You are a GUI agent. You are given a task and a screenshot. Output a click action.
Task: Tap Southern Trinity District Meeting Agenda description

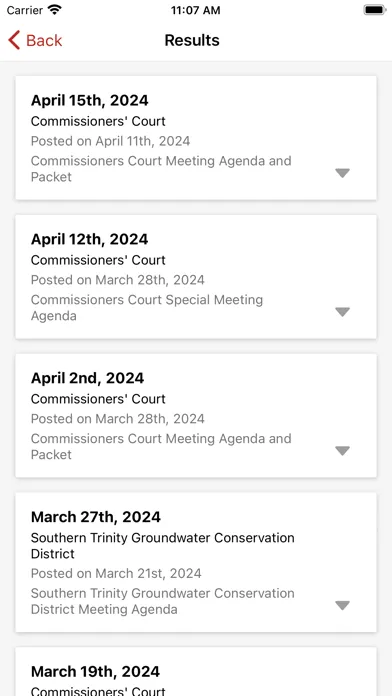pyautogui.click(x=162, y=601)
